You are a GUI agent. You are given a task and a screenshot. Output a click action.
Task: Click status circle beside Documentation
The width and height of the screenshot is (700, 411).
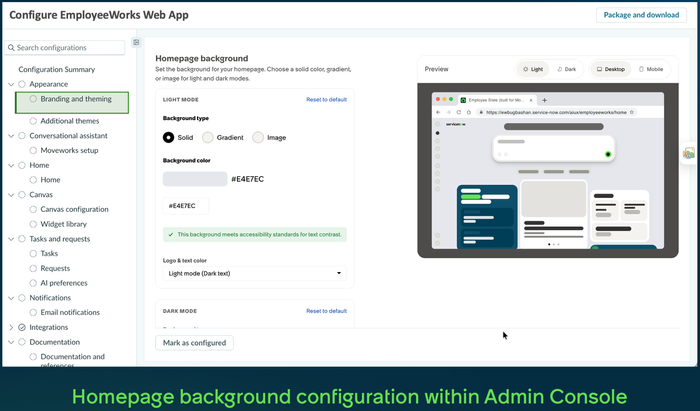pos(22,342)
